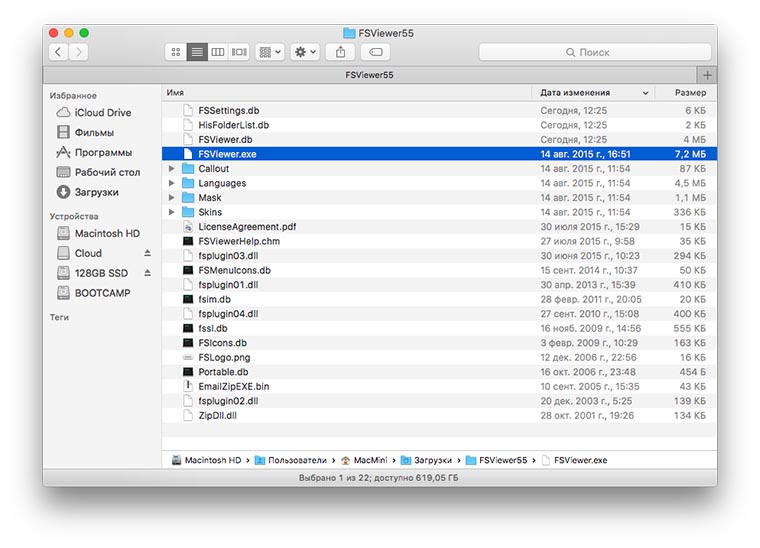
Task: Sort by Дата изменения column header
Action: [590, 92]
